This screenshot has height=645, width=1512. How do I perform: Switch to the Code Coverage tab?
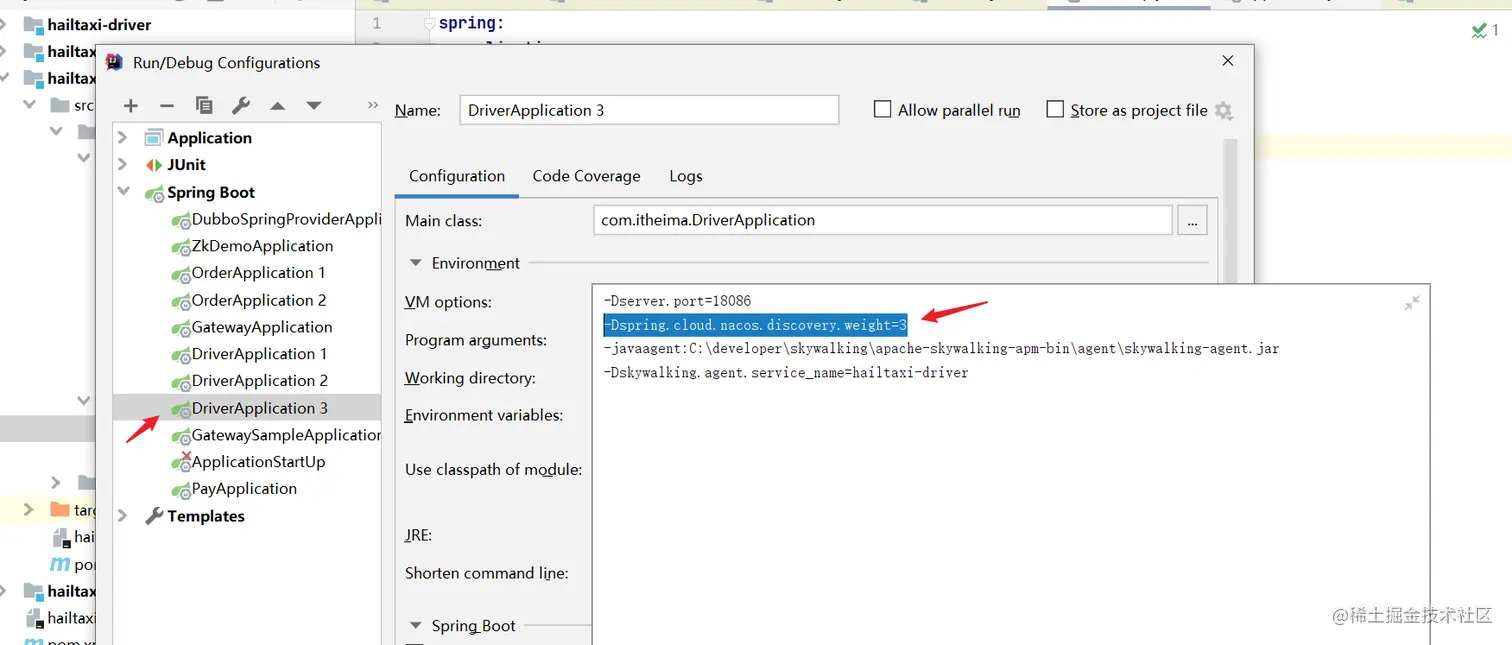[x=586, y=176]
